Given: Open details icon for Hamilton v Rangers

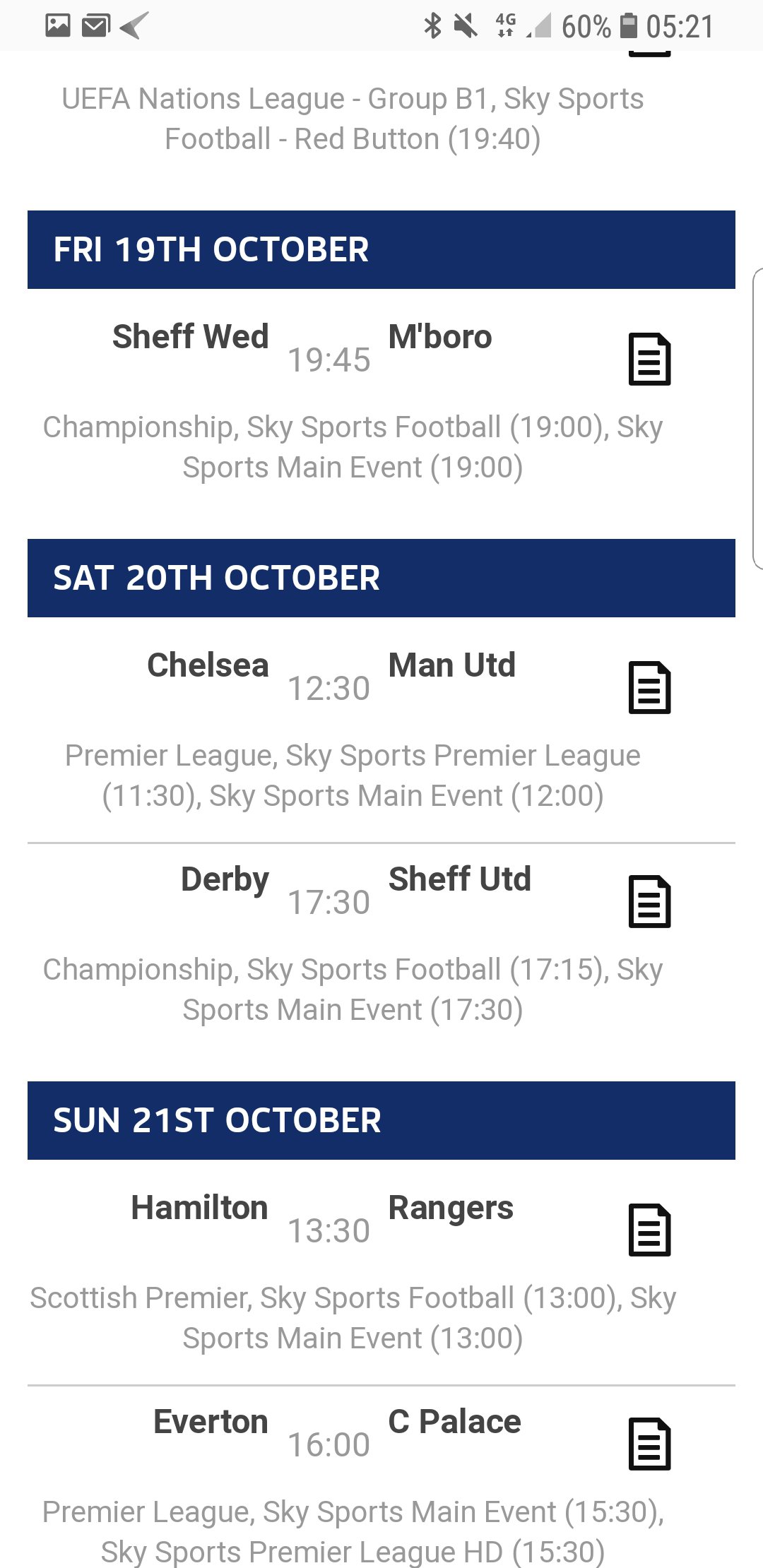Looking at the screenshot, I should click(x=649, y=1230).
